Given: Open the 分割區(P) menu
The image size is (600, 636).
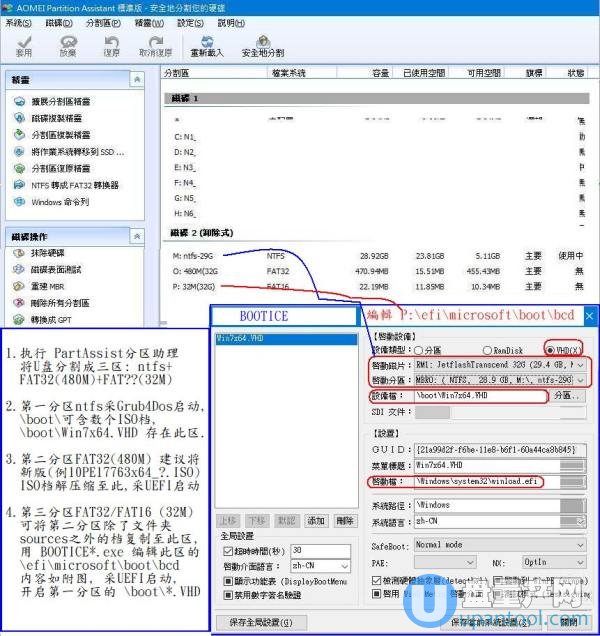Looking at the screenshot, I should (102, 22).
